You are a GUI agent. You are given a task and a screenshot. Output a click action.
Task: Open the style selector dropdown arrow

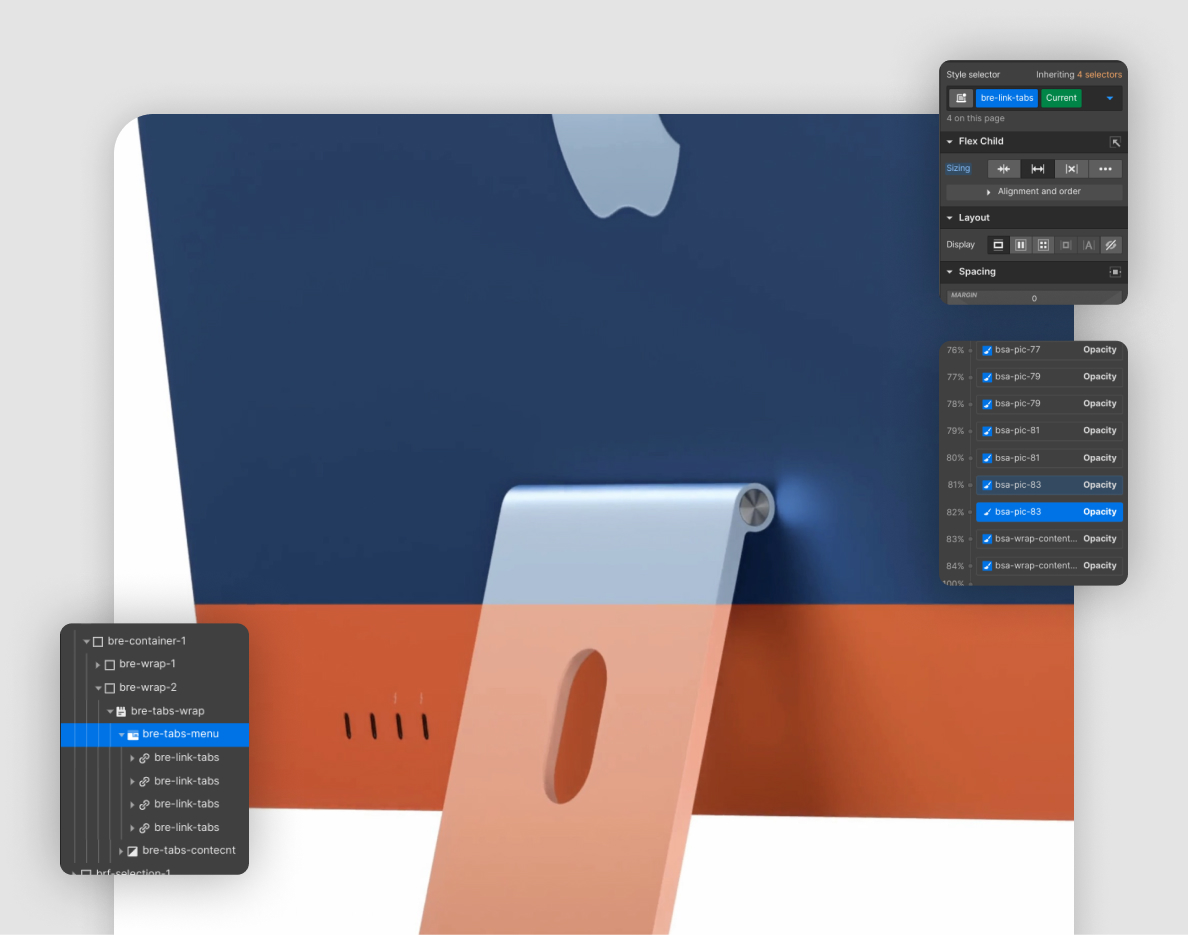click(x=1109, y=98)
